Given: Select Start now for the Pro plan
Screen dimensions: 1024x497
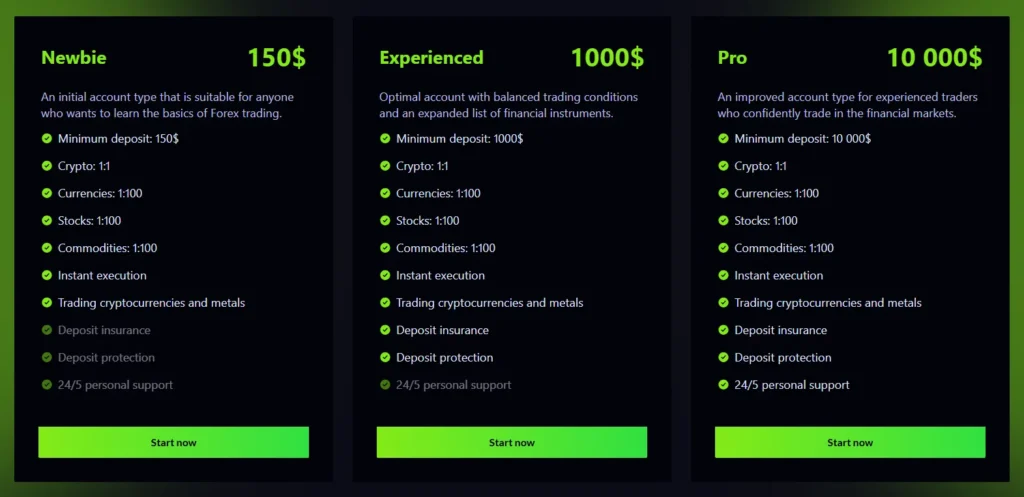Looking at the screenshot, I should [x=850, y=442].
